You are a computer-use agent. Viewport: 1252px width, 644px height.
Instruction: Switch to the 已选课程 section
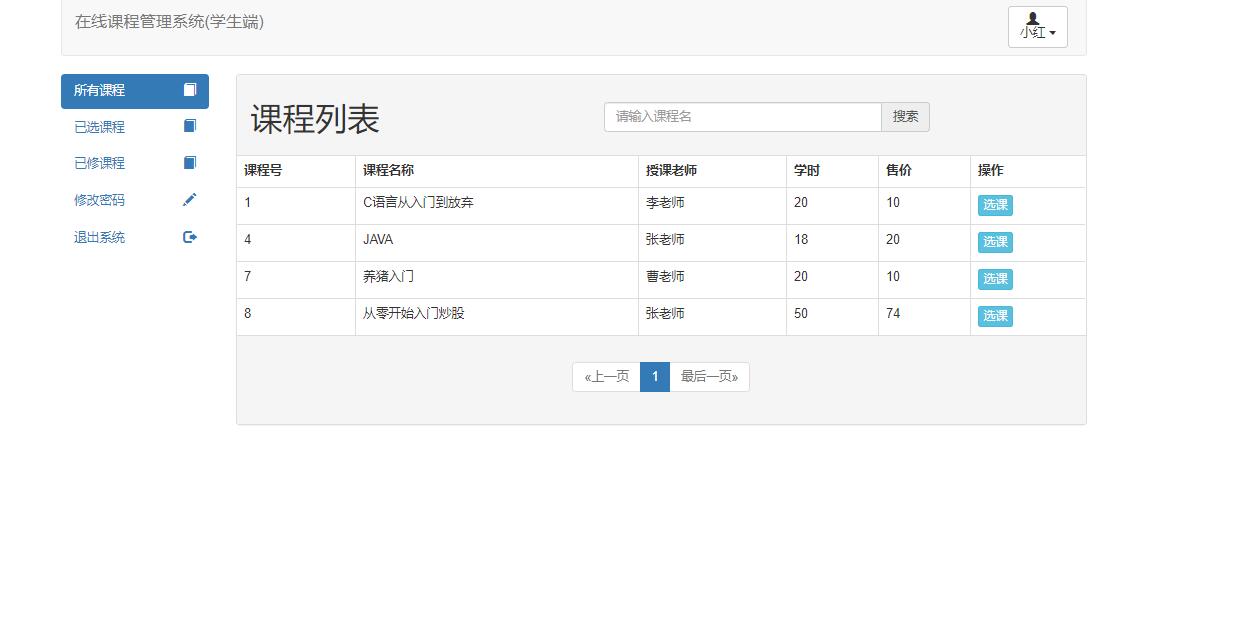coord(98,126)
